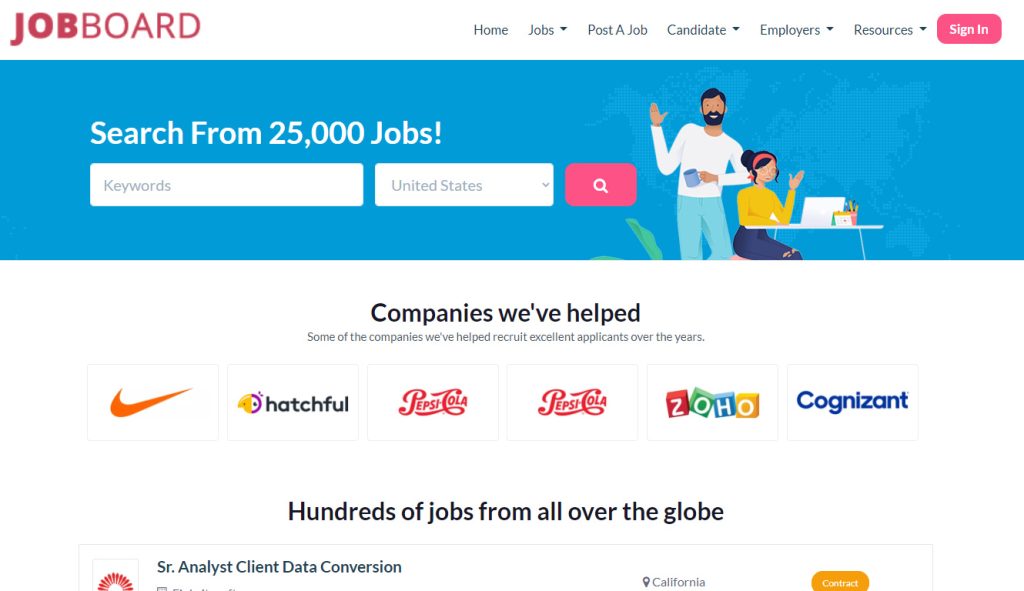This screenshot has width=1024, height=591.
Task: Open the United States country selector
Action: coord(463,184)
